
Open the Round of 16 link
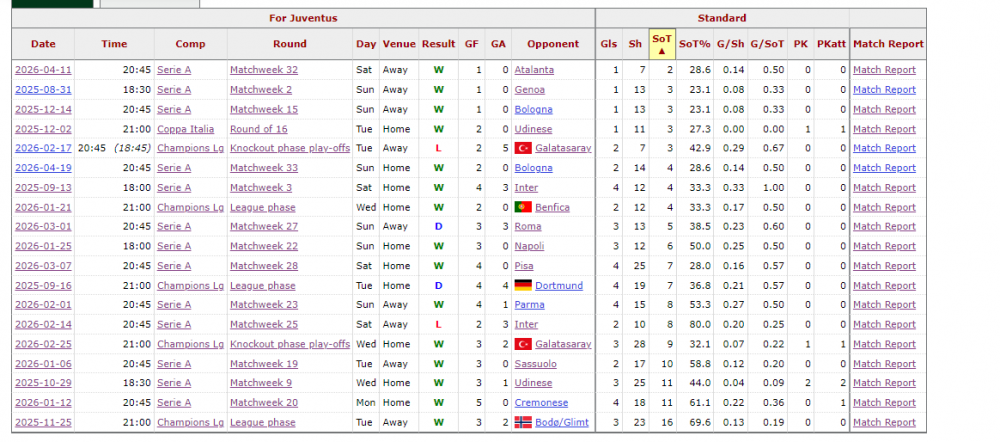coord(259,129)
